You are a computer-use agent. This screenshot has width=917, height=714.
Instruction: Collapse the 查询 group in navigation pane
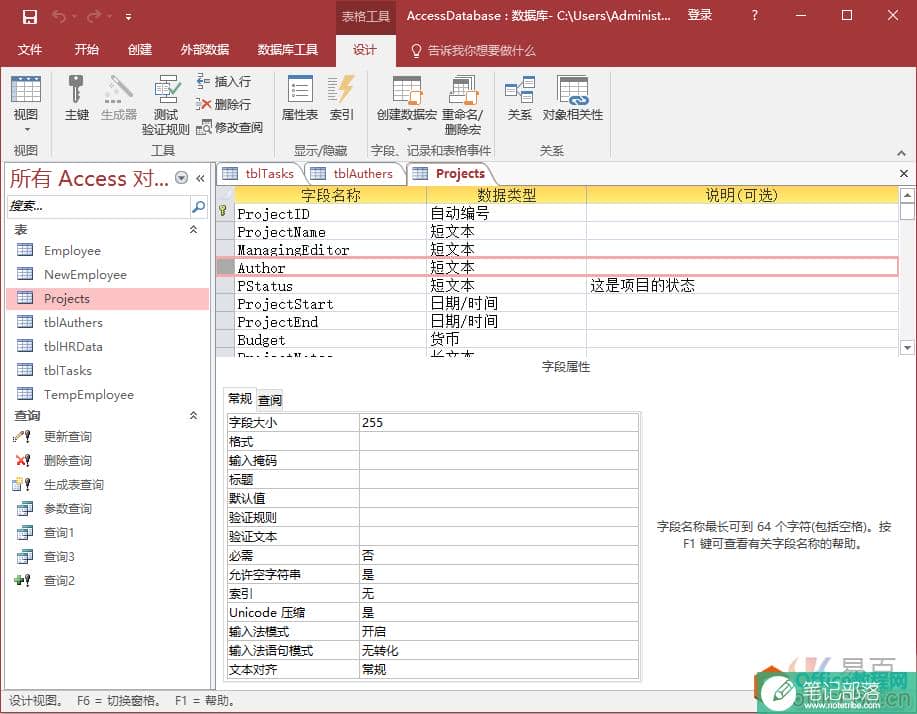[193, 416]
